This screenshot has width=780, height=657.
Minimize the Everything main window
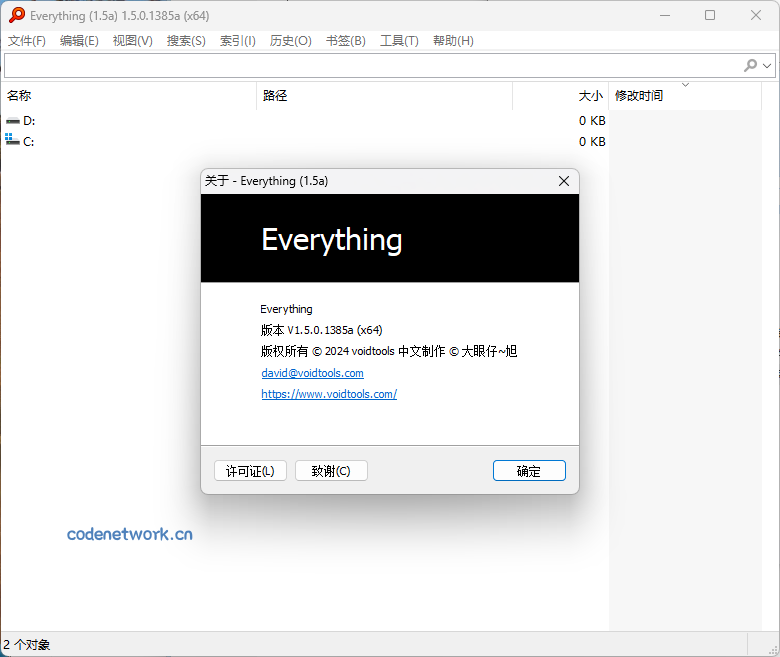(665, 15)
